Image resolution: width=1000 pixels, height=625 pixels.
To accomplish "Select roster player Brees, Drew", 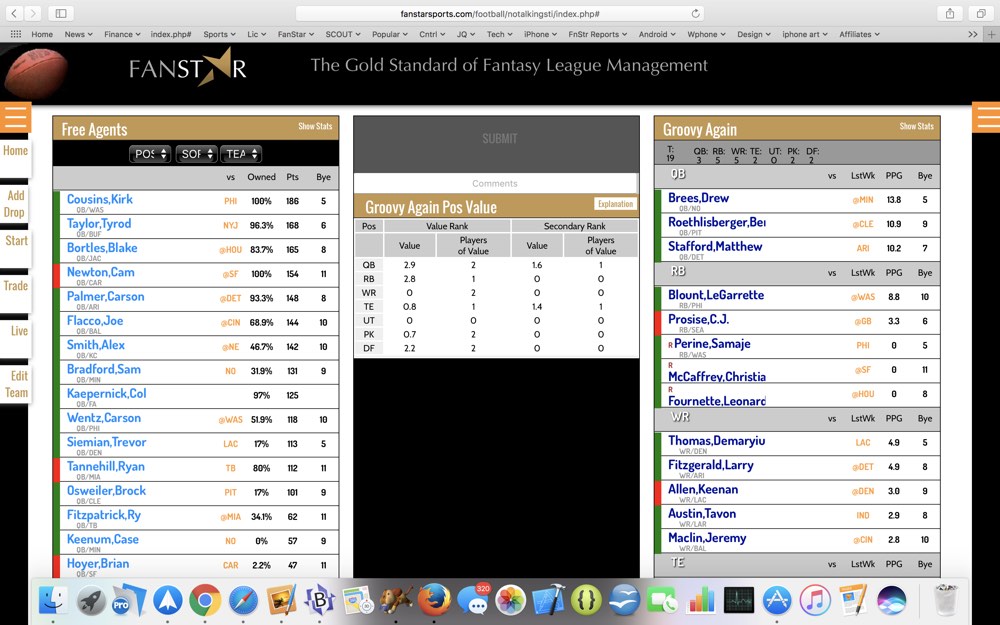I will pyautogui.click(x=698, y=198).
